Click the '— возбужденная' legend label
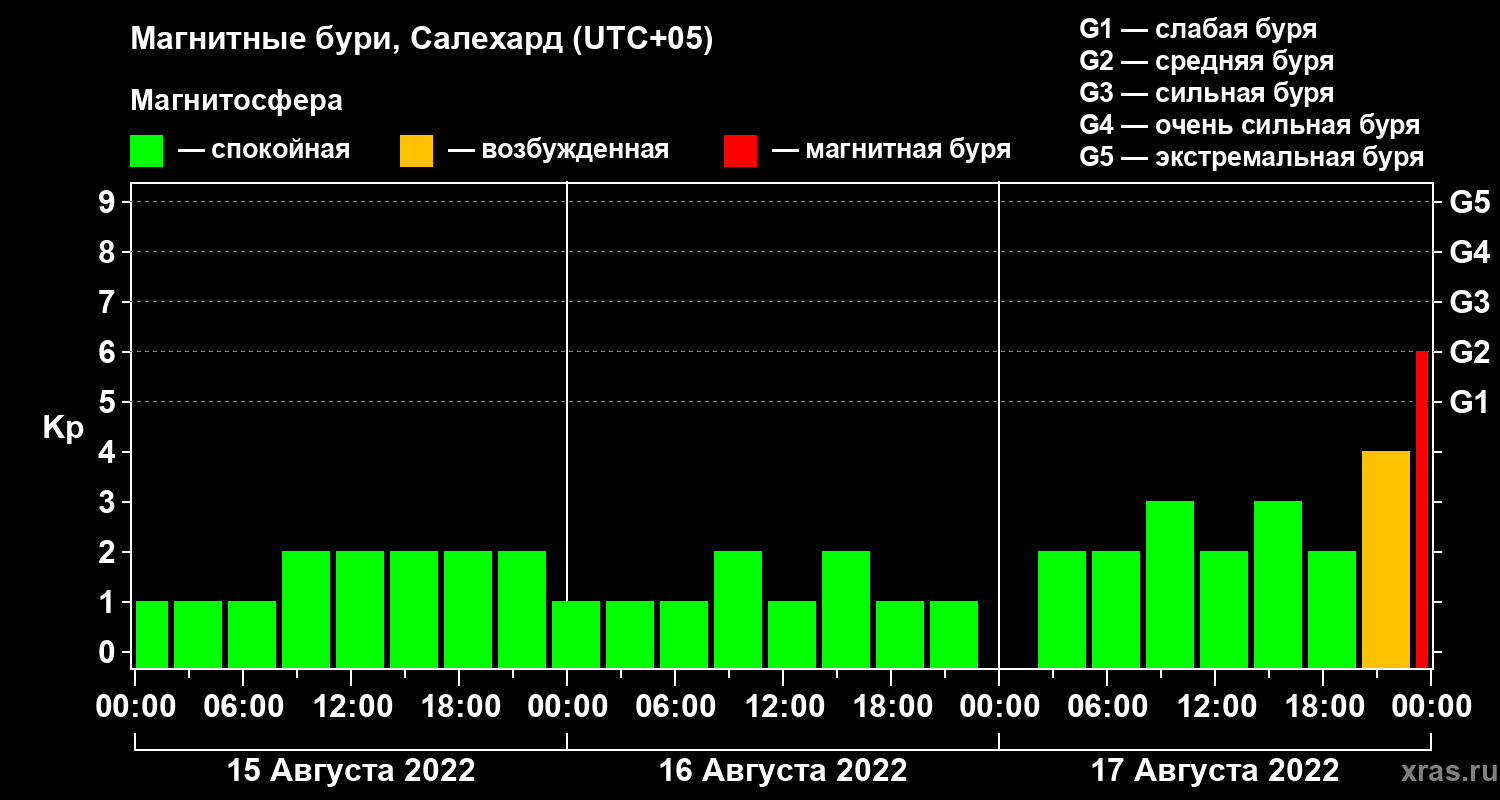 coord(558,151)
